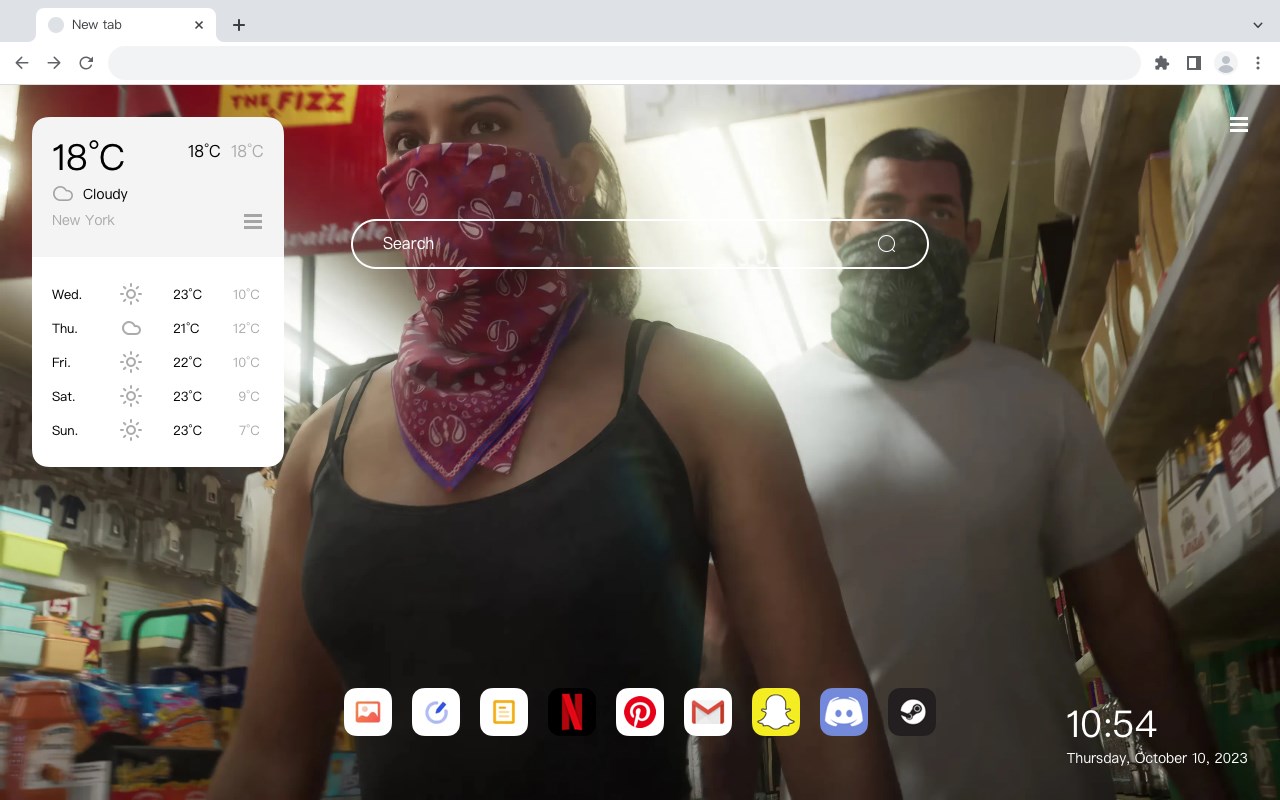Click the large 18°C current temperature
Image resolution: width=1280 pixels, height=800 pixels.
(88, 157)
